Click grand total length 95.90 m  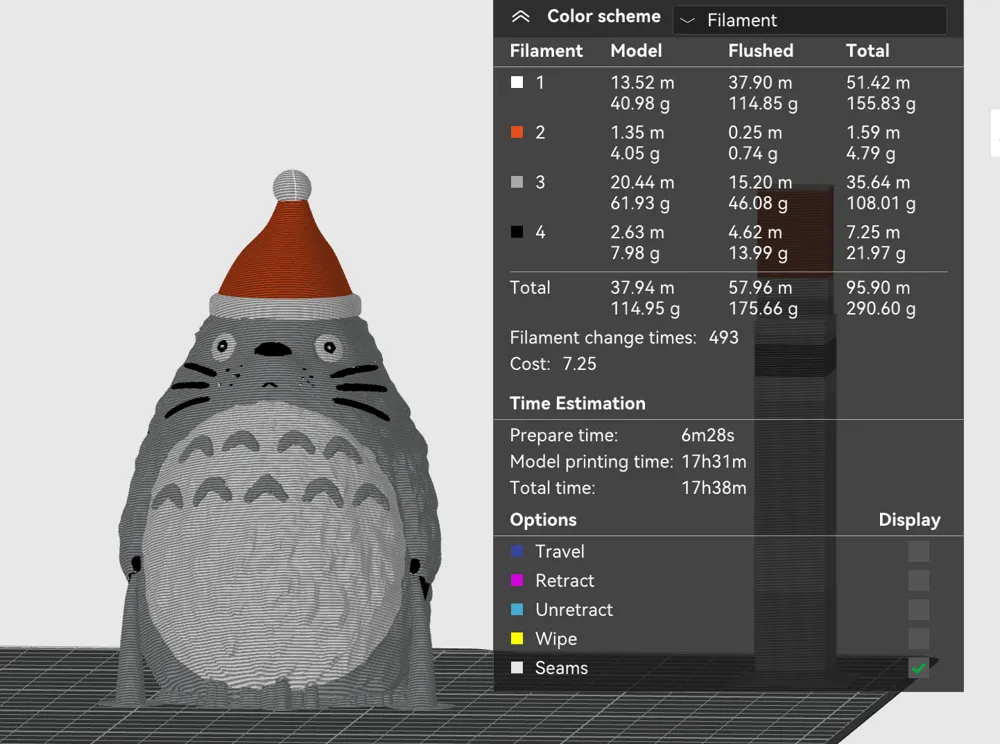tap(878, 288)
